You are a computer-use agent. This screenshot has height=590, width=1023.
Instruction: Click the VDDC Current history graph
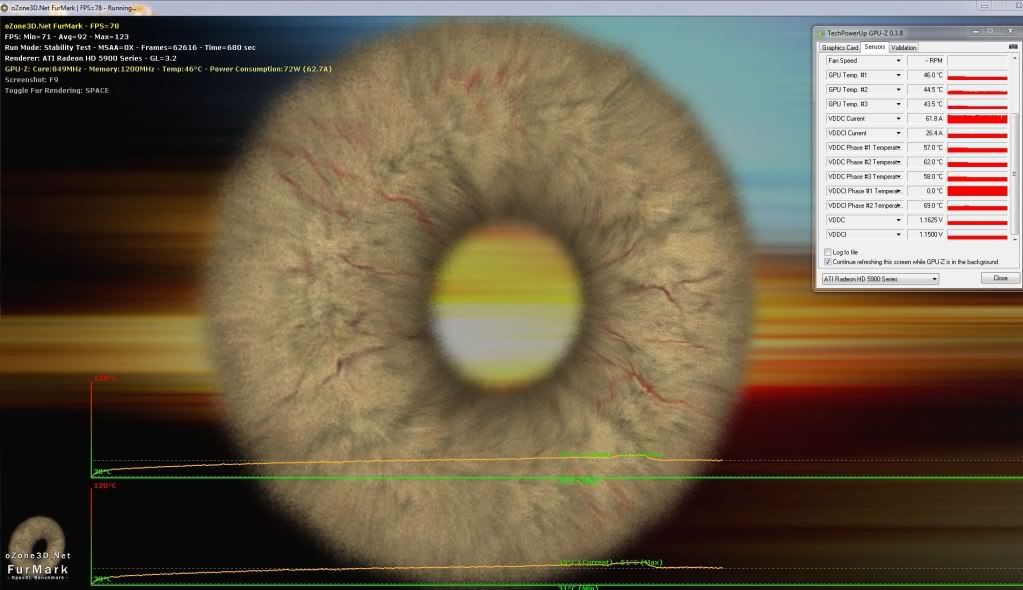(977, 119)
